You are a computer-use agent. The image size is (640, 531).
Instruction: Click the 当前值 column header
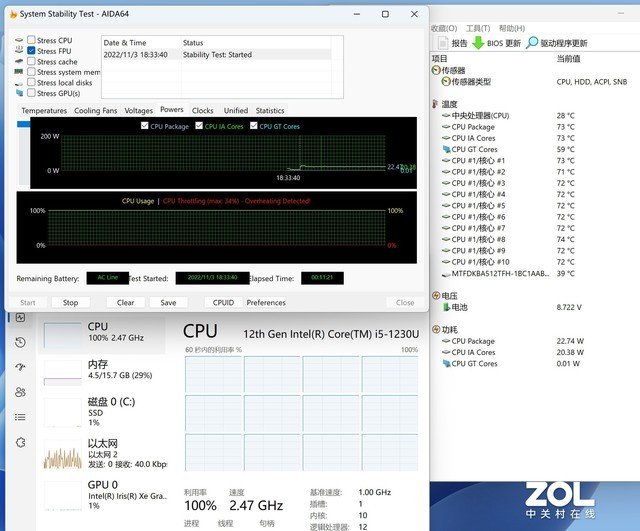pyautogui.click(x=569, y=59)
